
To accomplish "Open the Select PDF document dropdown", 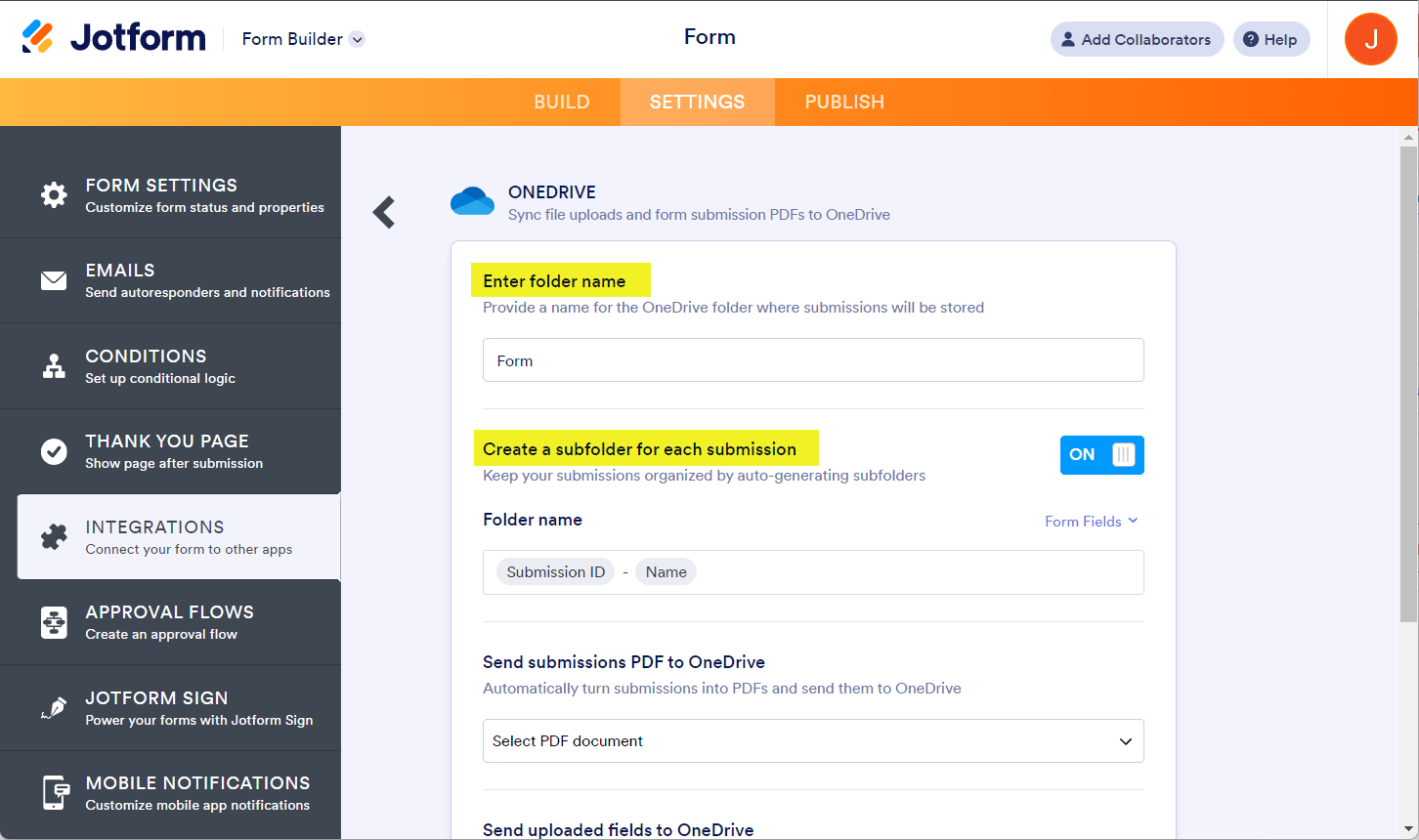I will click(812, 741).
